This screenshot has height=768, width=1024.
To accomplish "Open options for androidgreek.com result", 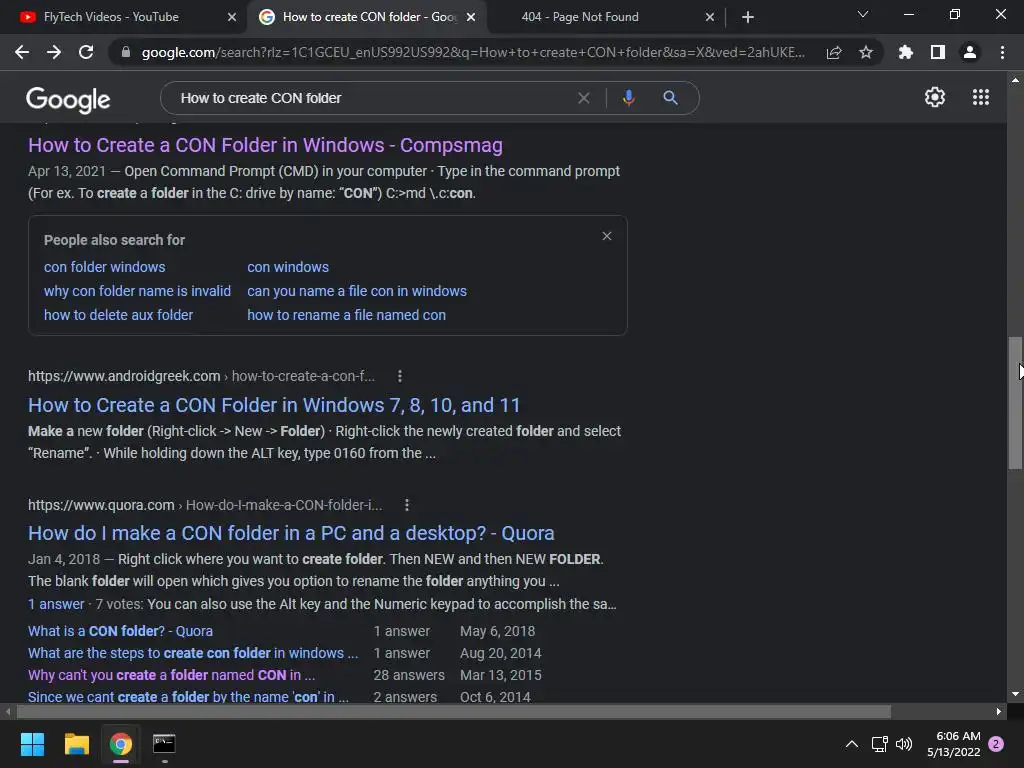I will click(400, 376).
